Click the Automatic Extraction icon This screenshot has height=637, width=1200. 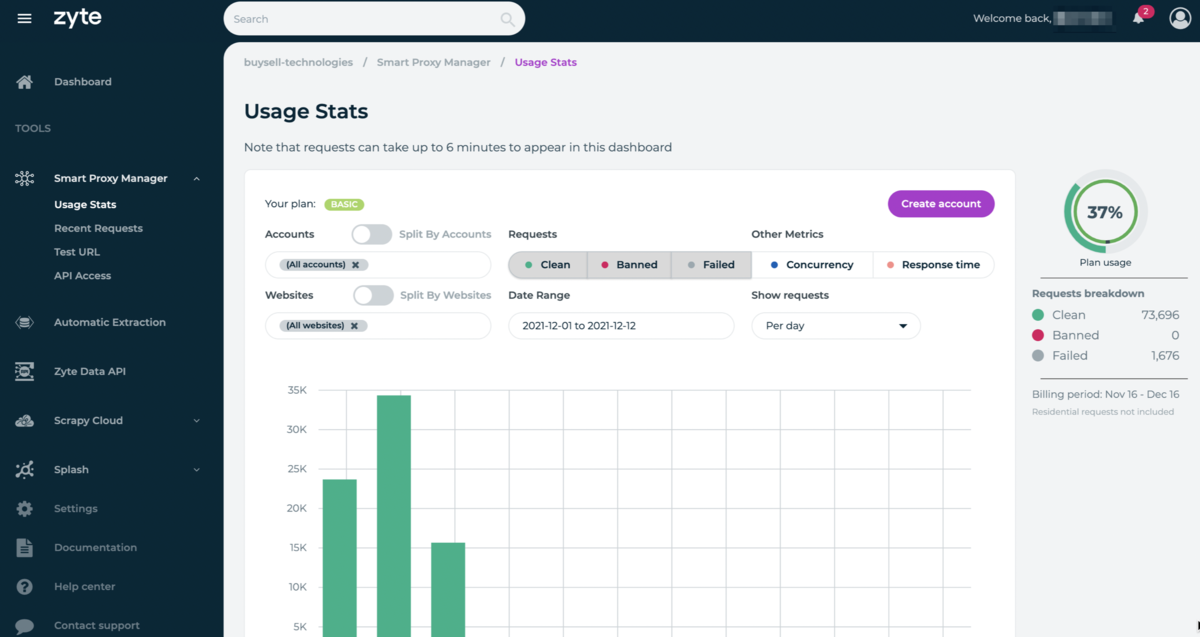tap(25, 322)
